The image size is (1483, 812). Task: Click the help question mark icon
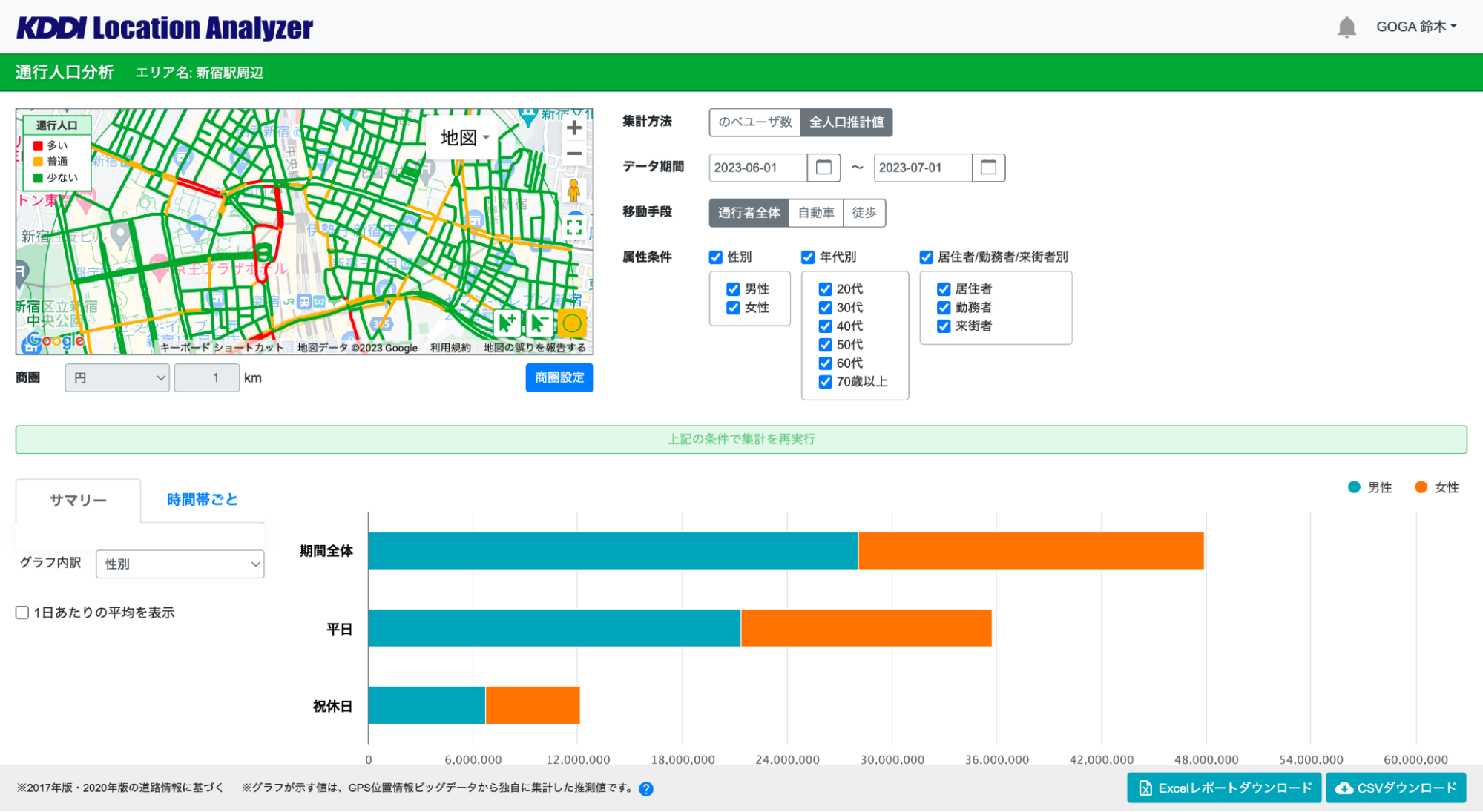tap(646, 789)
